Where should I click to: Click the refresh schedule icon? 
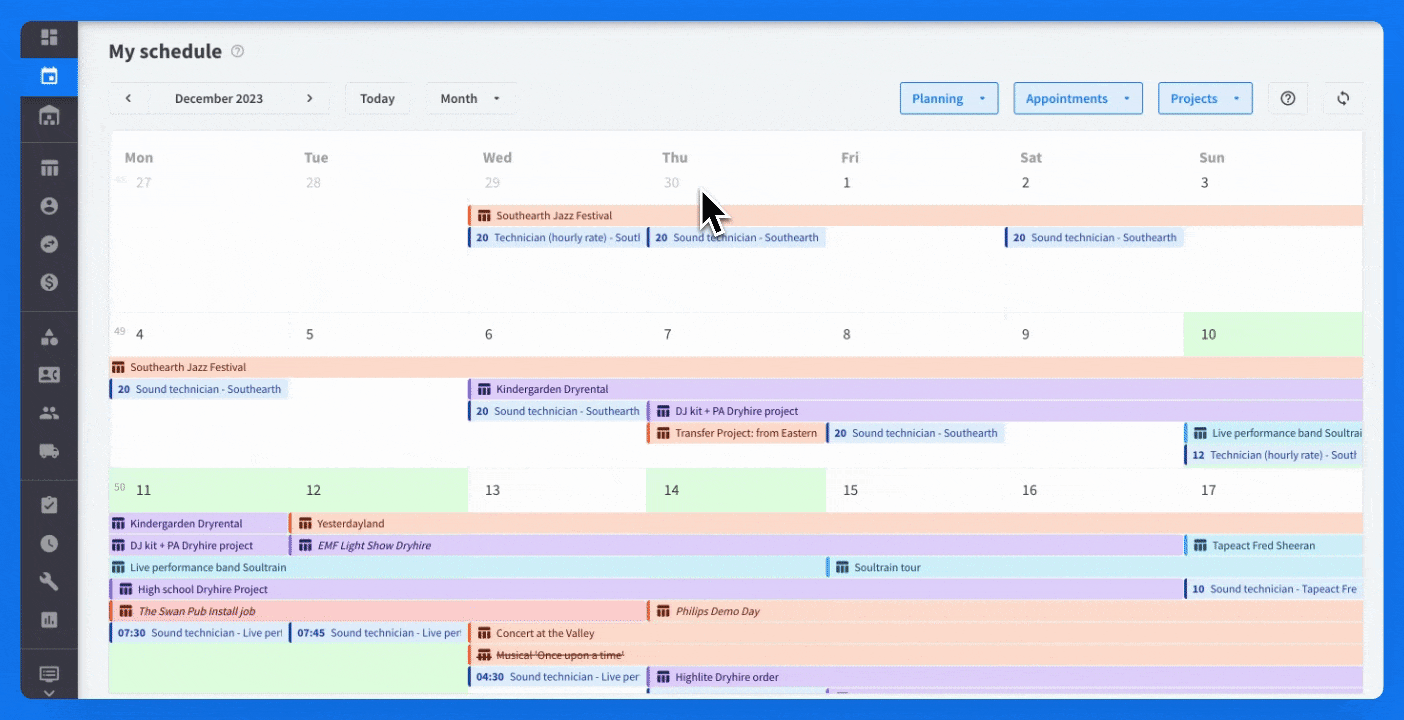click(1343, 98)
